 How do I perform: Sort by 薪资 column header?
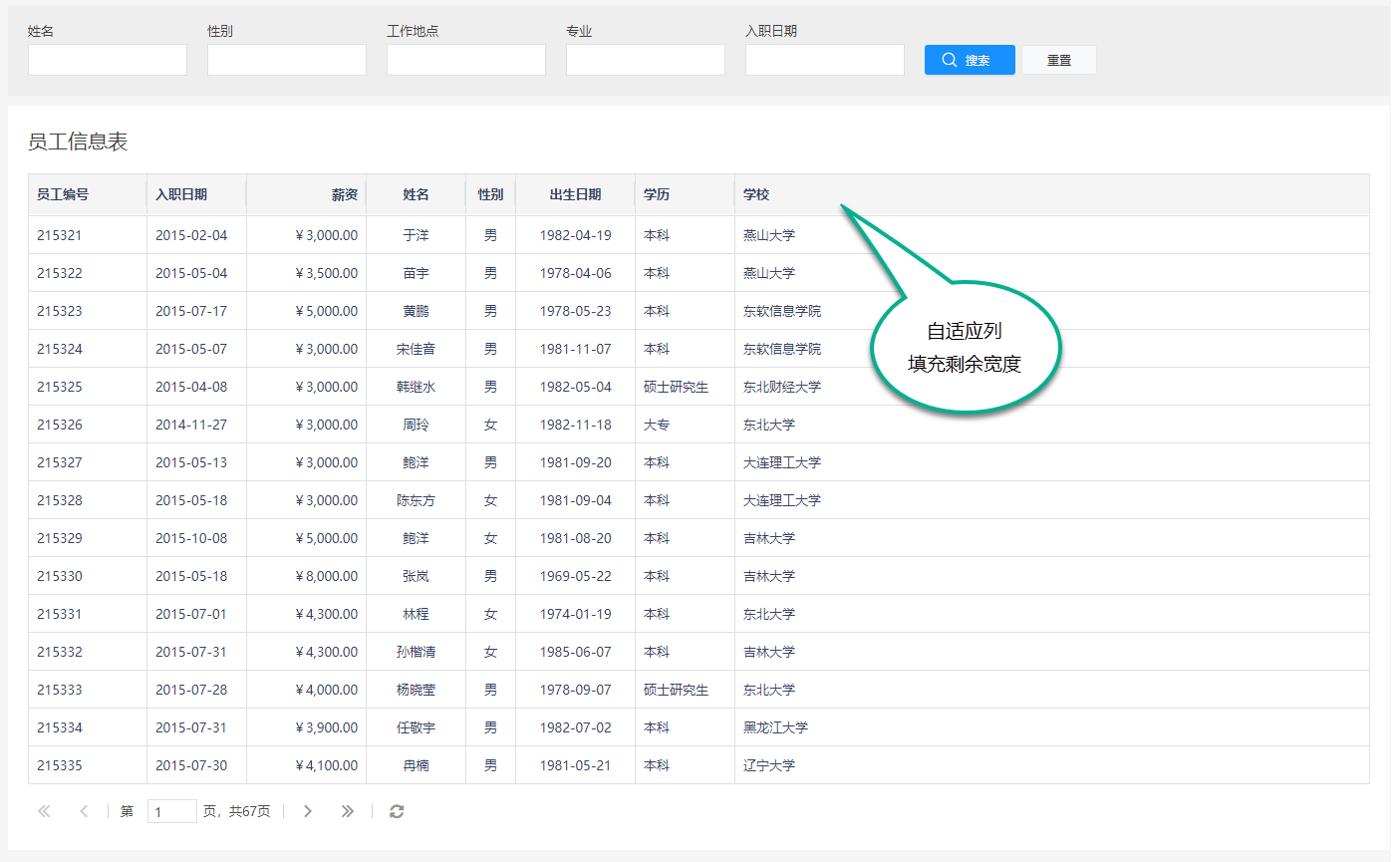pyautogui.click(x=306, y=194)
